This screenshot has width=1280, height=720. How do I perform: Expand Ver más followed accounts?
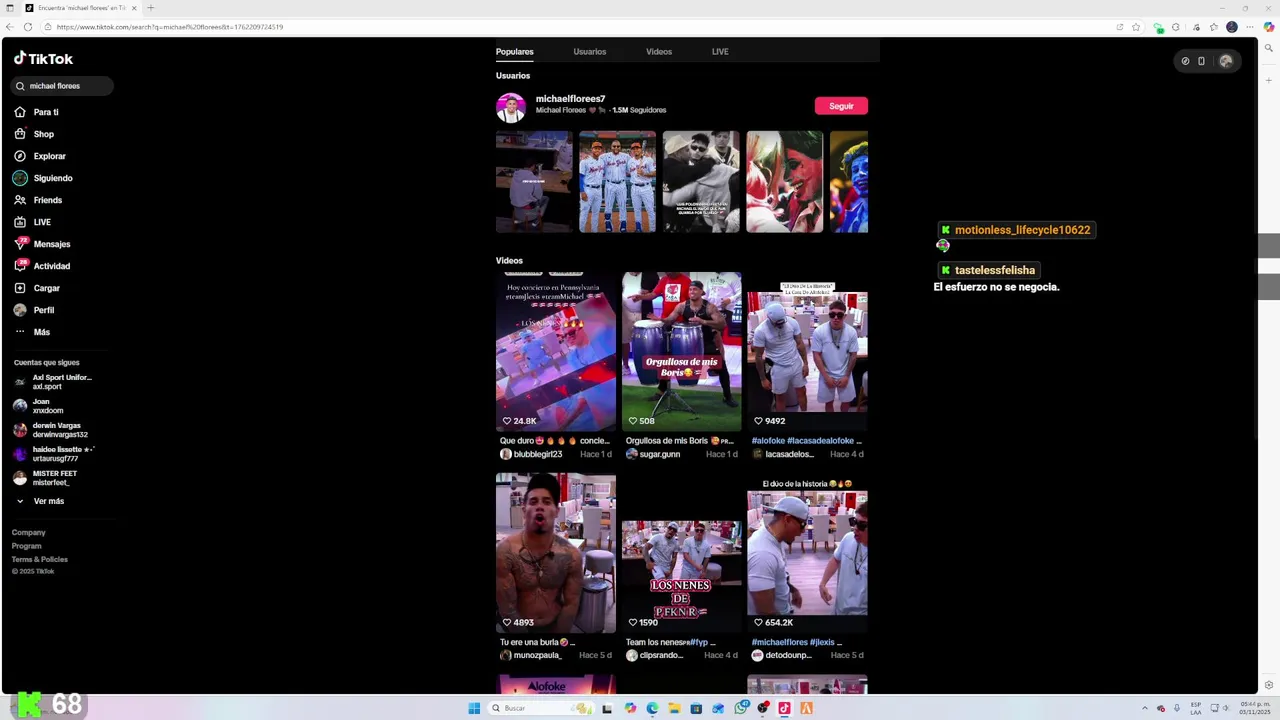(x=40, y=501)
